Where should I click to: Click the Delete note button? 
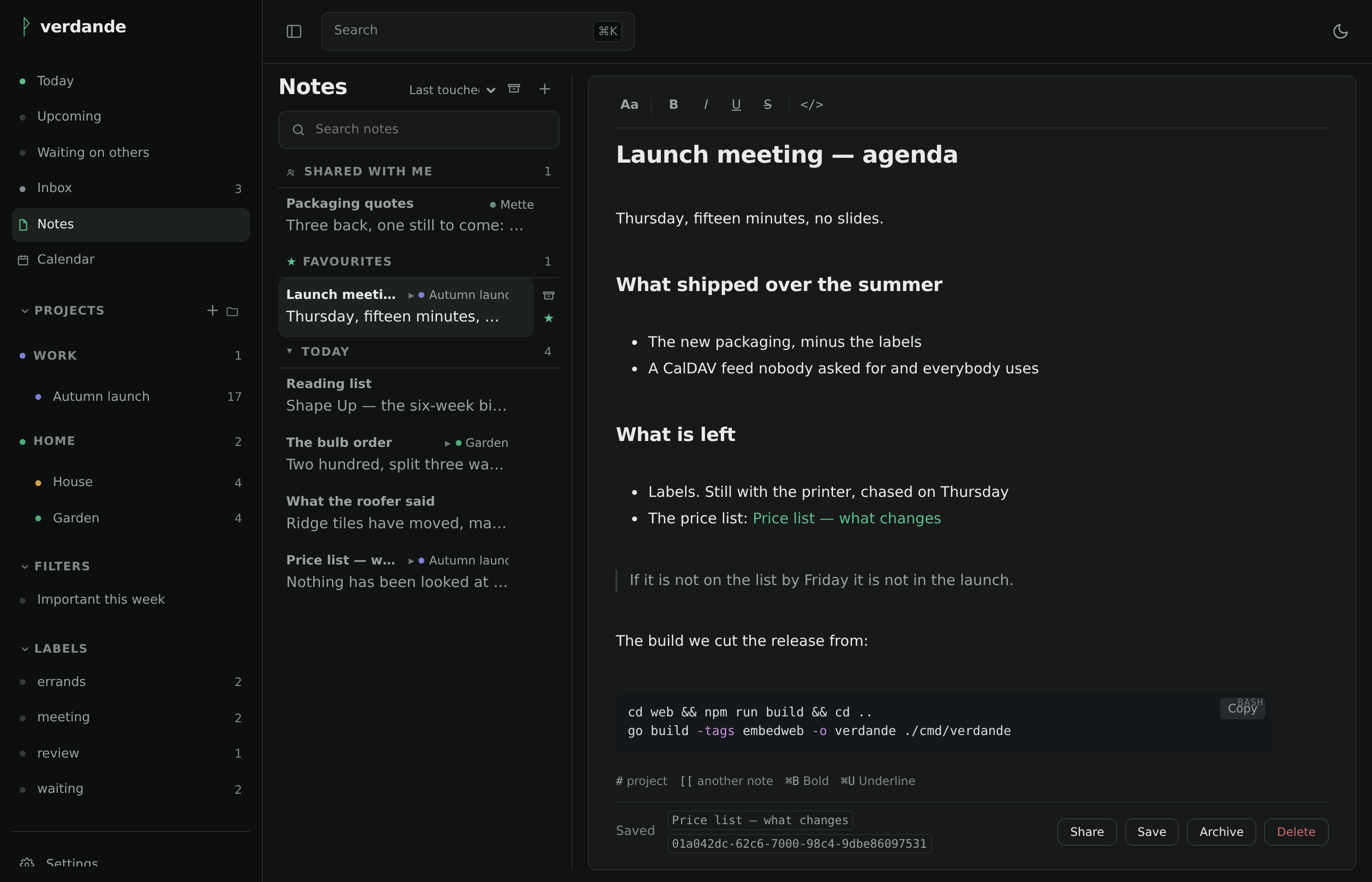coord(1296,832)
